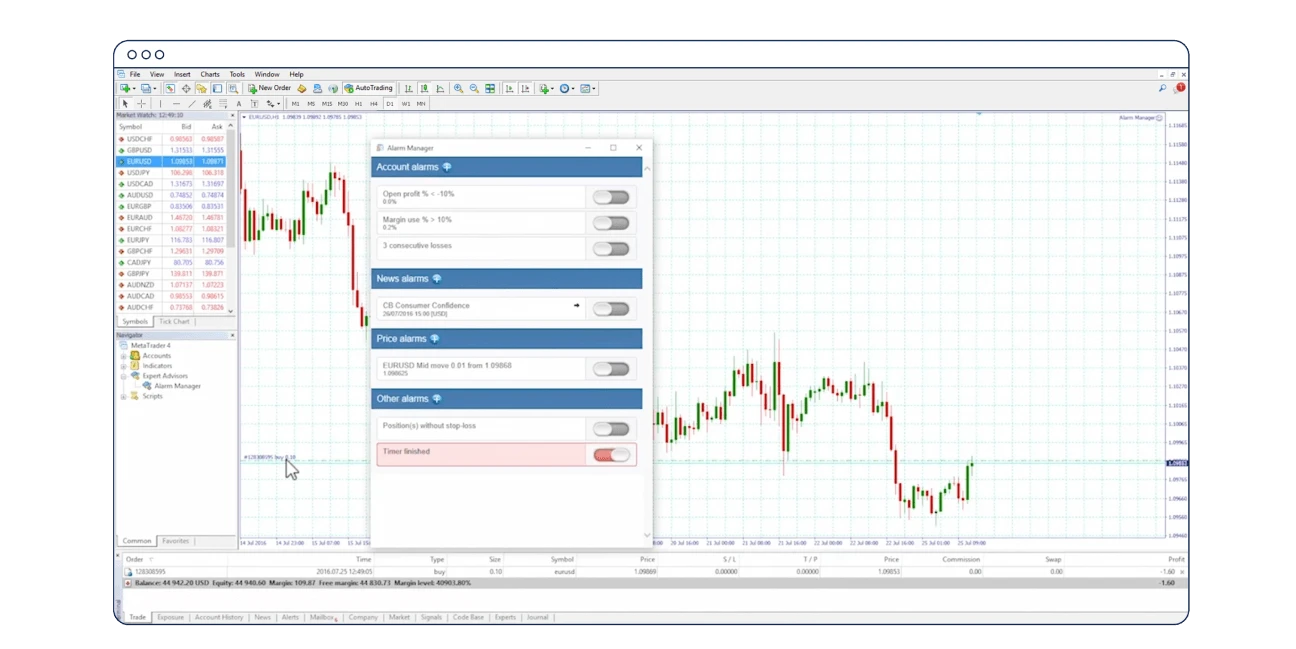Select the Trendline drawing tool
The height and width of the screenshot is (649, 1296).
[x=192, y=103]
